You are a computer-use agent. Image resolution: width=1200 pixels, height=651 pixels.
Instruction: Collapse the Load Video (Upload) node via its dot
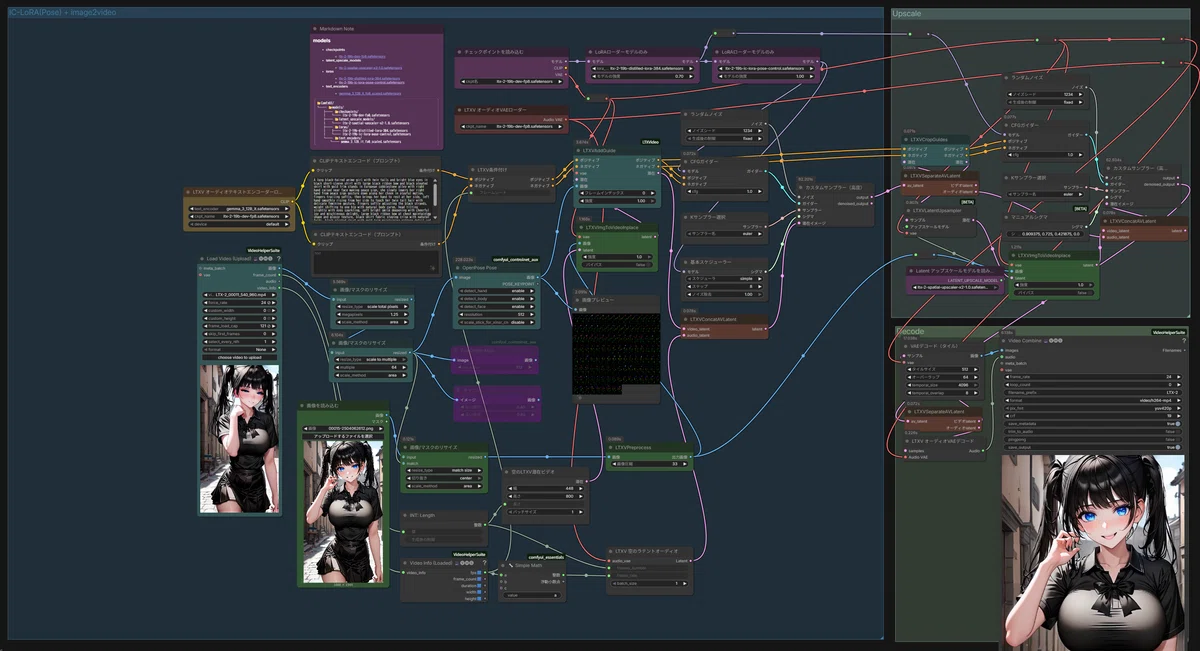click(x=203, y=258)
